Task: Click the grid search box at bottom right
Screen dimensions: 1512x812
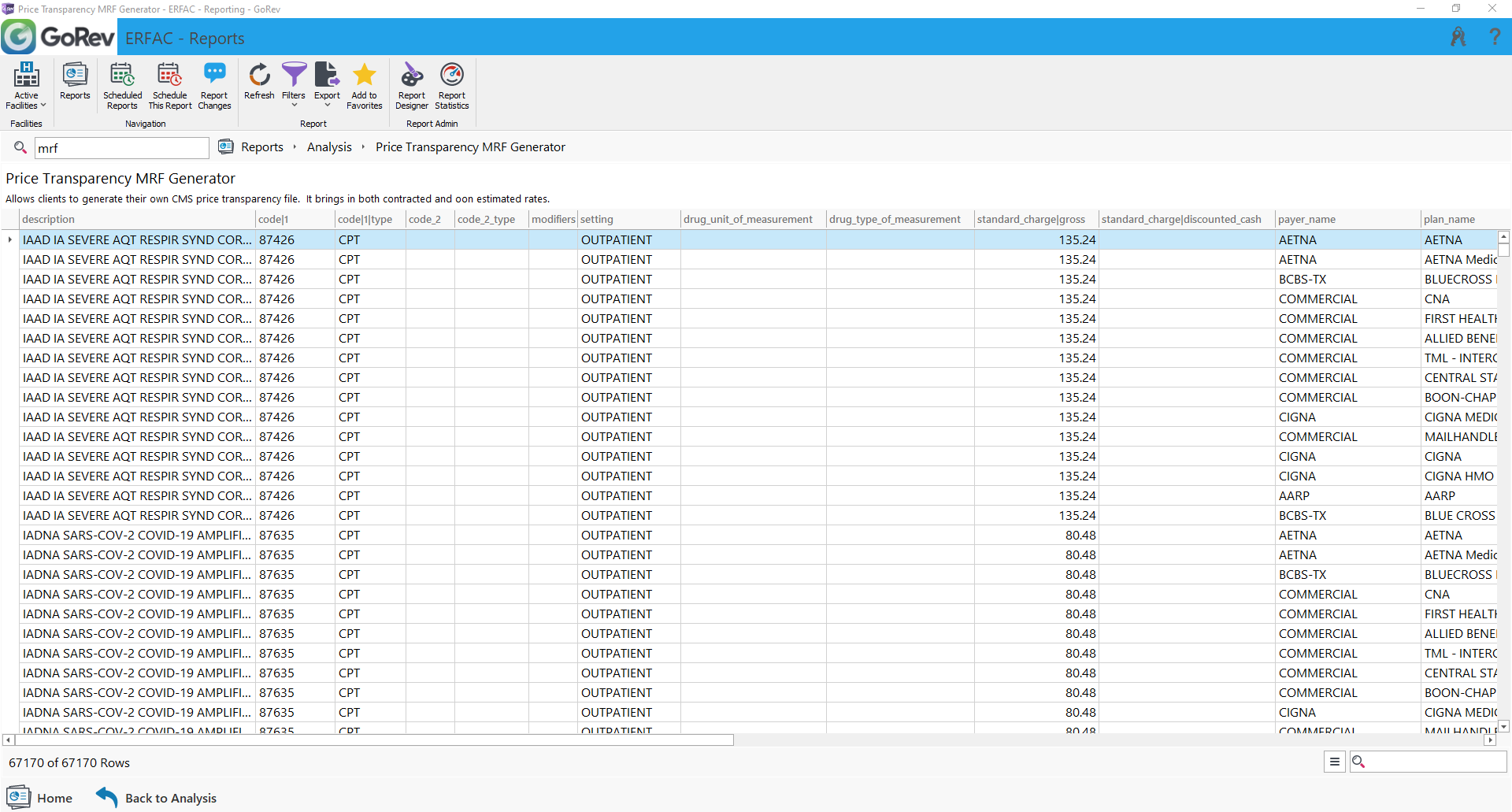Action: [x=1428, y=762]
